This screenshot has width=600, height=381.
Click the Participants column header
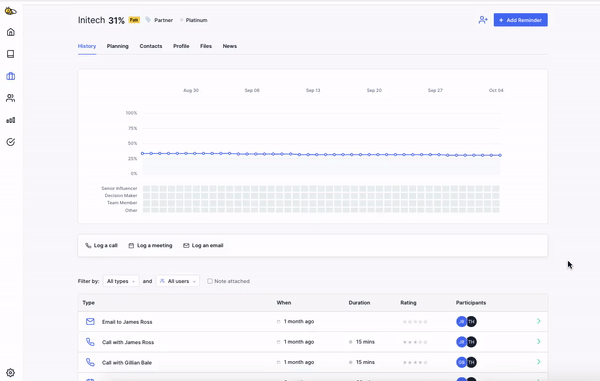pos(471,303)
